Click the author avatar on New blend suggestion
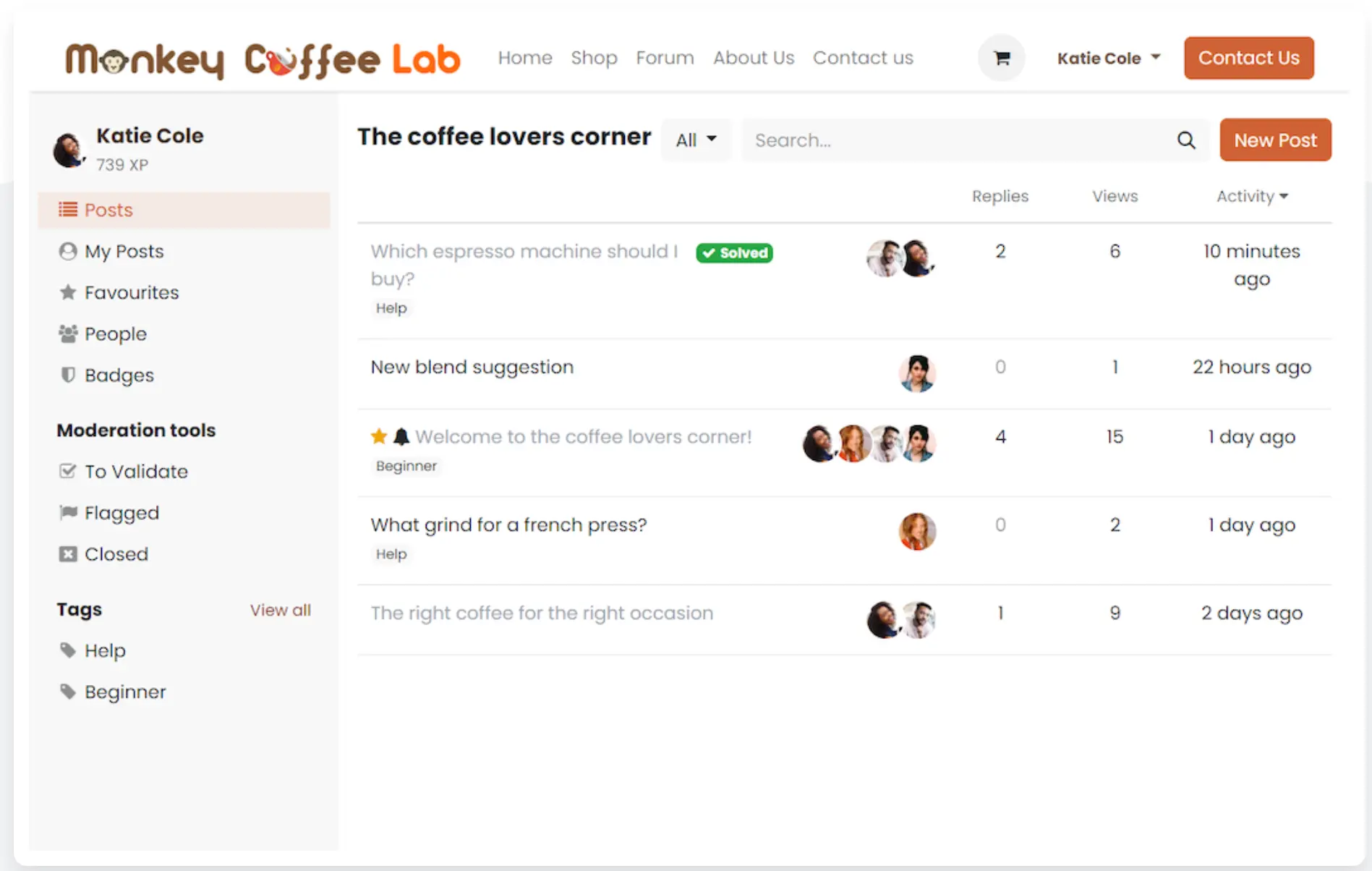This screenshot has width=1372, height=871. coord(917,373)
